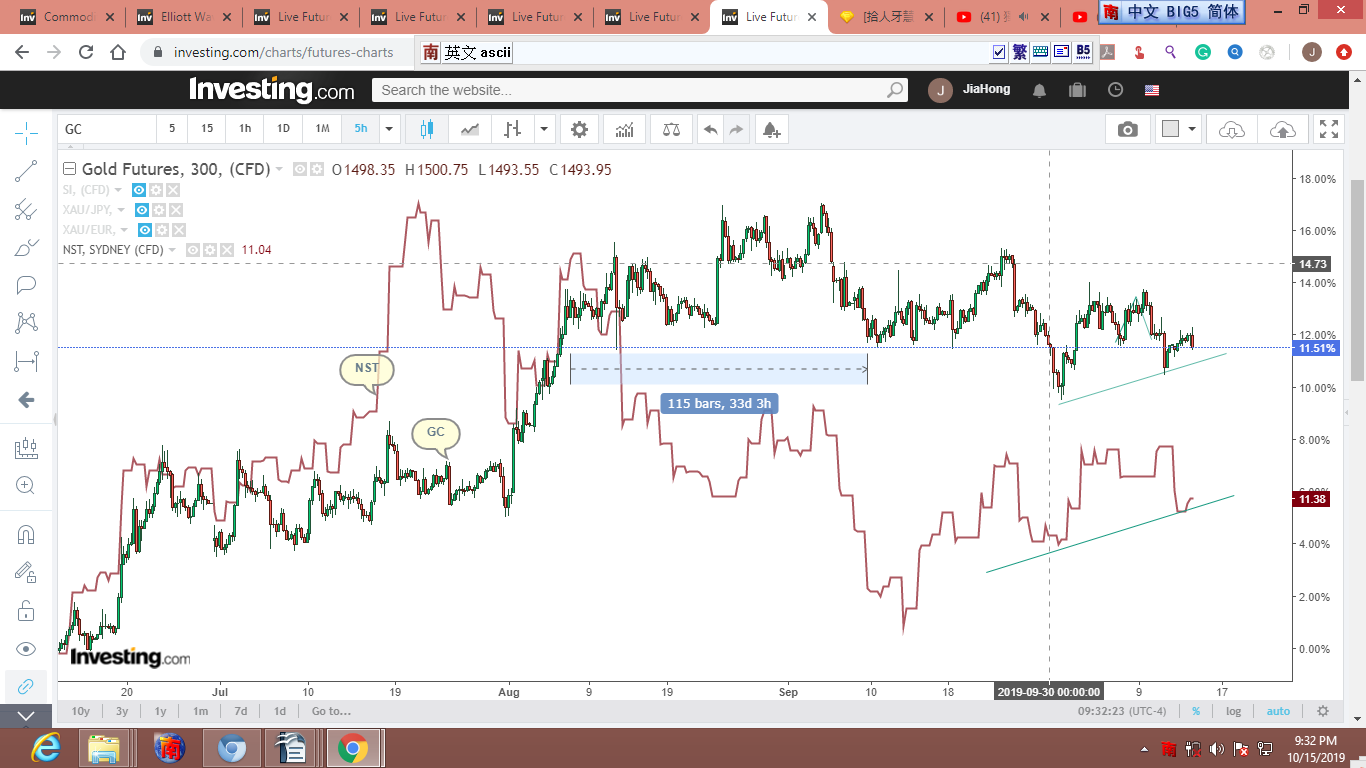The width and height of the screenshot is (1366, 768).
Task: Select the 15 minute timeframe
Action: point(207,129)
